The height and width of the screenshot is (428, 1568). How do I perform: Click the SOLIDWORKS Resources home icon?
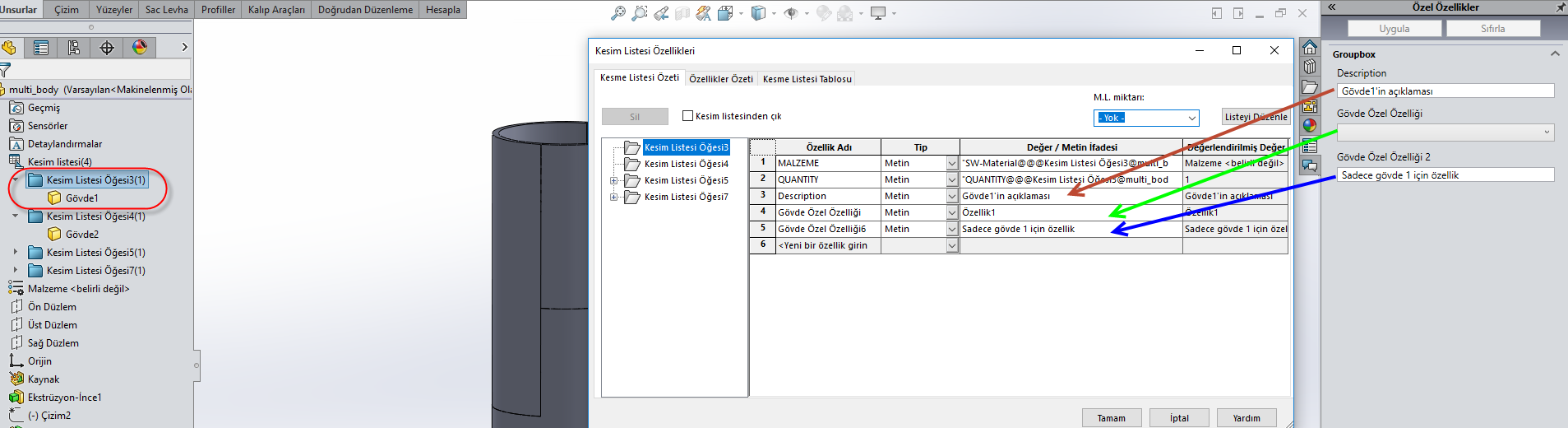[1310, 47]
